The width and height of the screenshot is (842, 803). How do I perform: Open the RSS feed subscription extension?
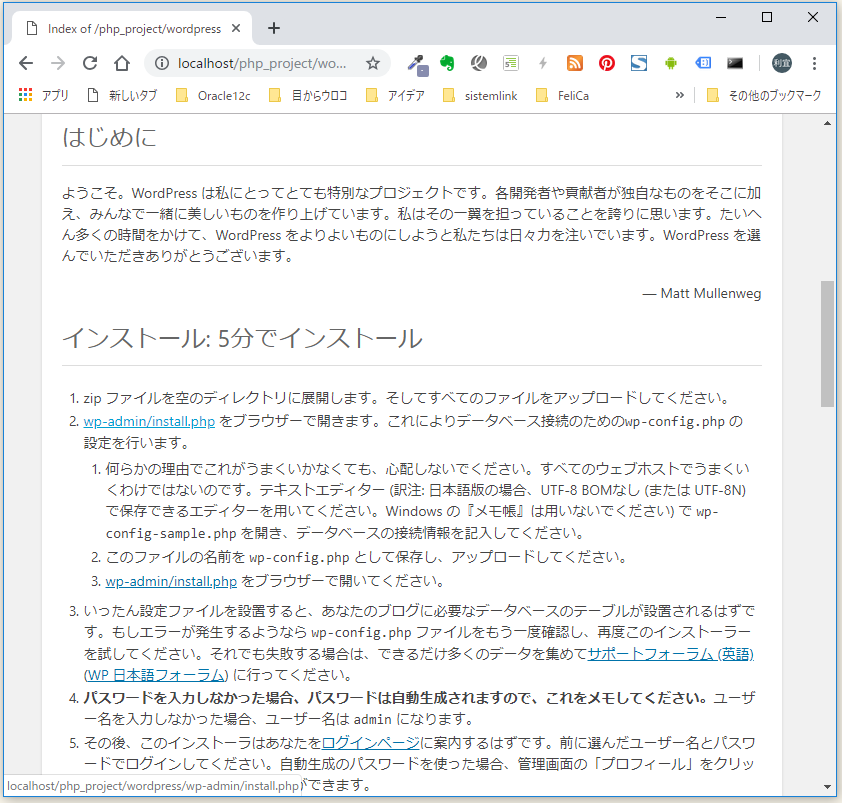575,62
